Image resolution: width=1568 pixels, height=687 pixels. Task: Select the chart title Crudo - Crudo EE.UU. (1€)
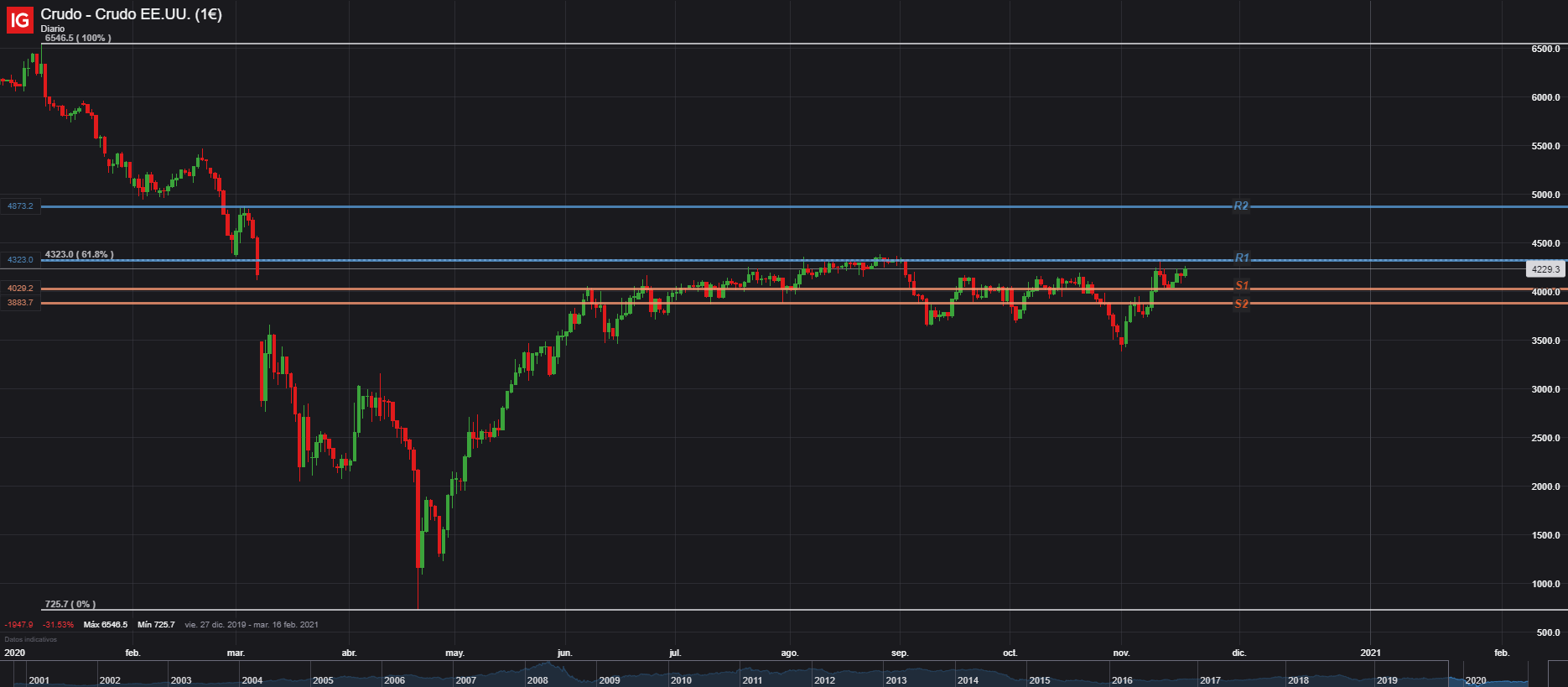pos(132,14)
